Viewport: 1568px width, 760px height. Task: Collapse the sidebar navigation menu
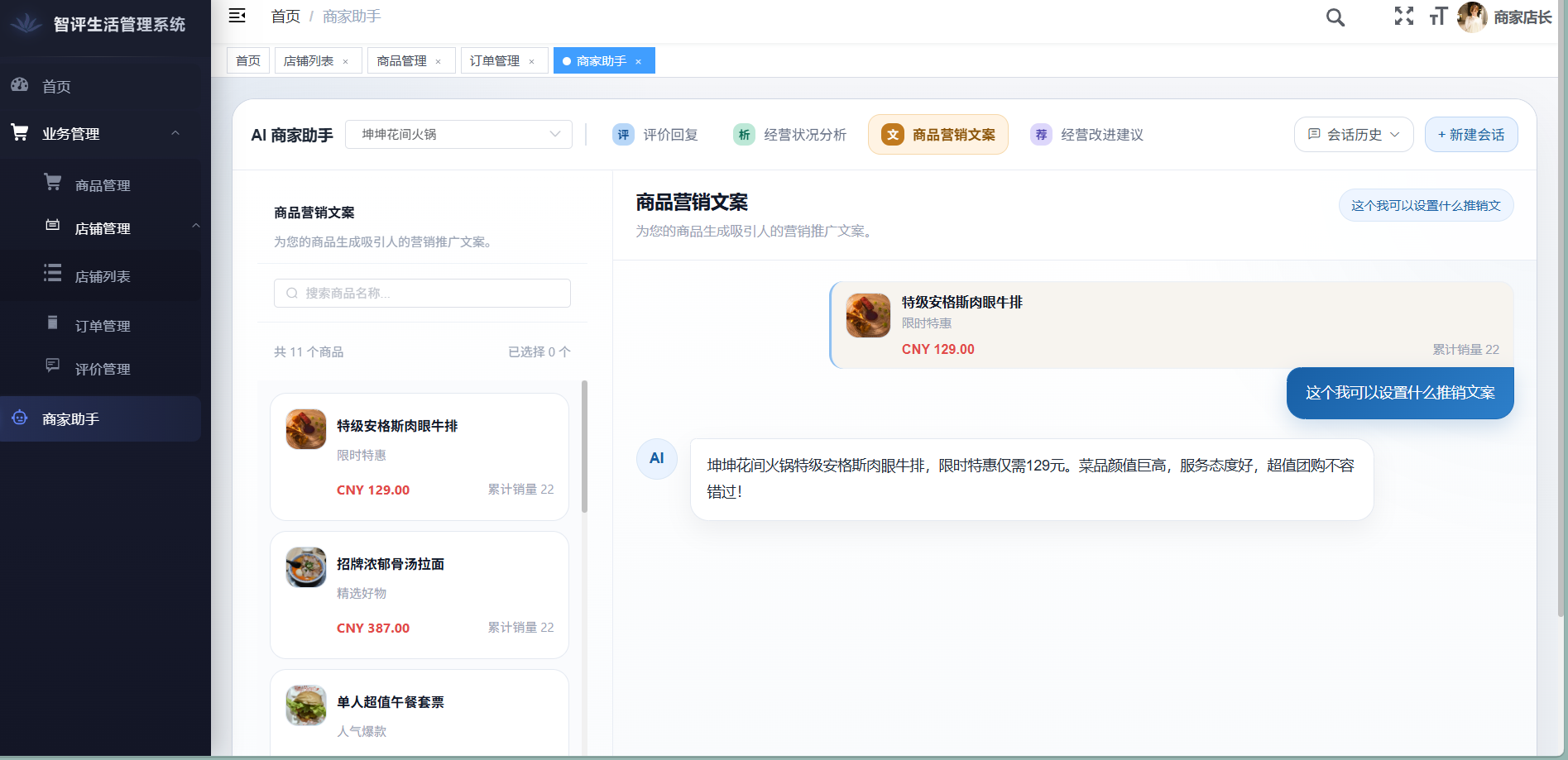click(237, 15)
